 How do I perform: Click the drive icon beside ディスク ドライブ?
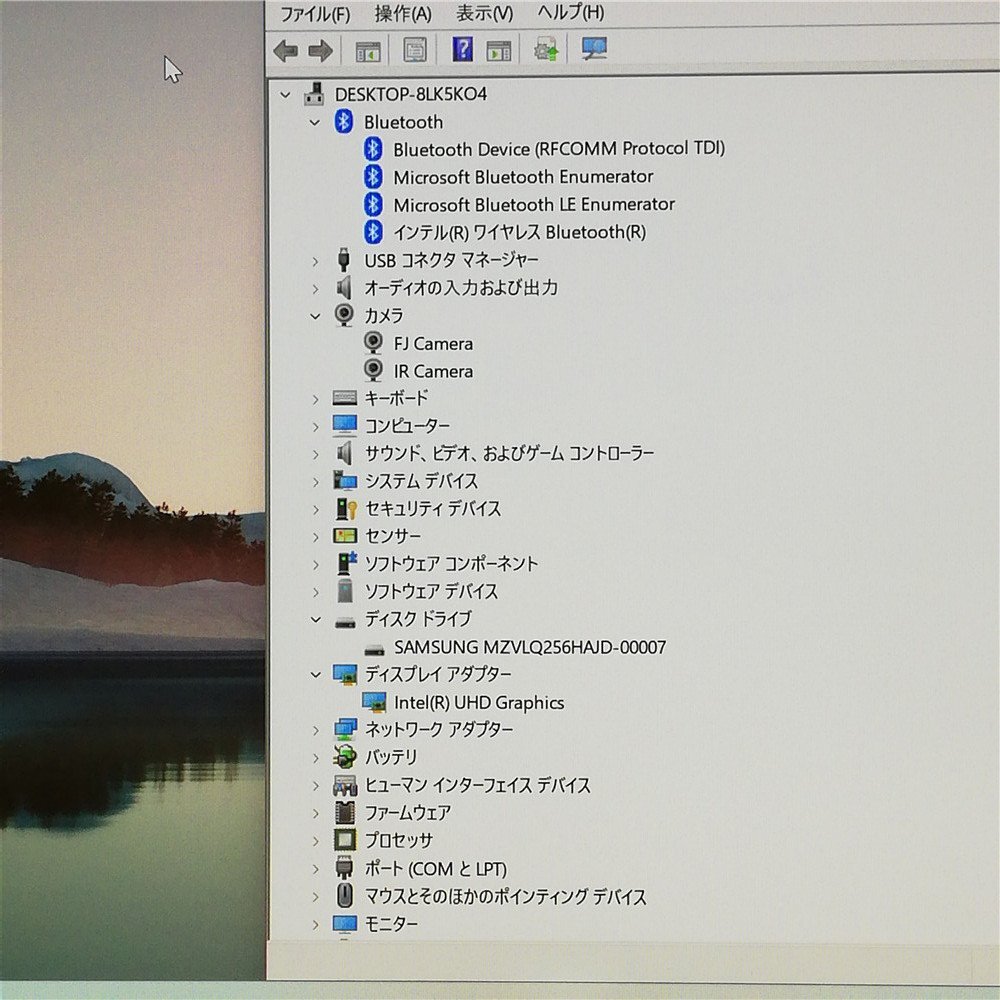(x=345, y=622)
